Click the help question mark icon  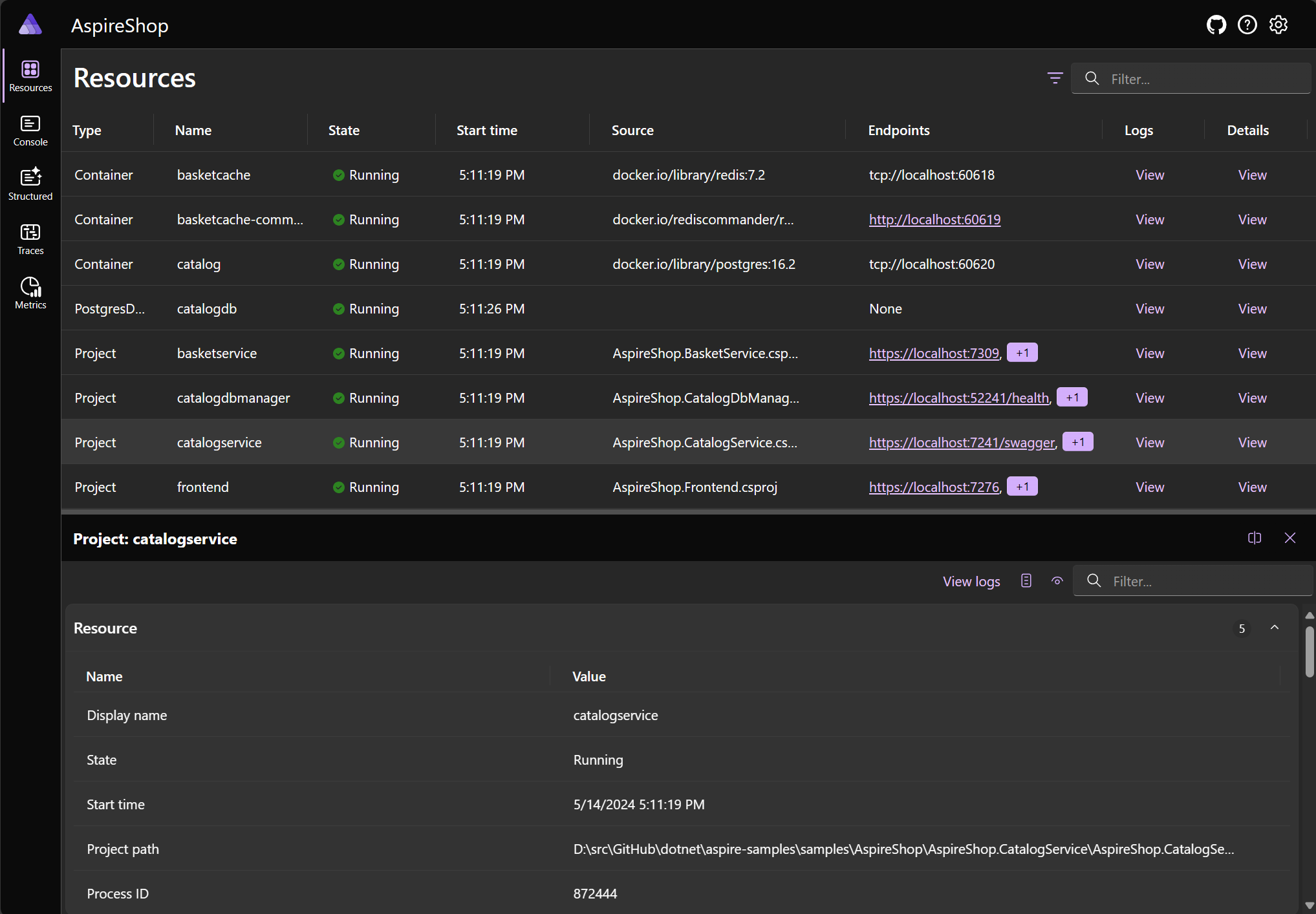[x=1247, y=25]
